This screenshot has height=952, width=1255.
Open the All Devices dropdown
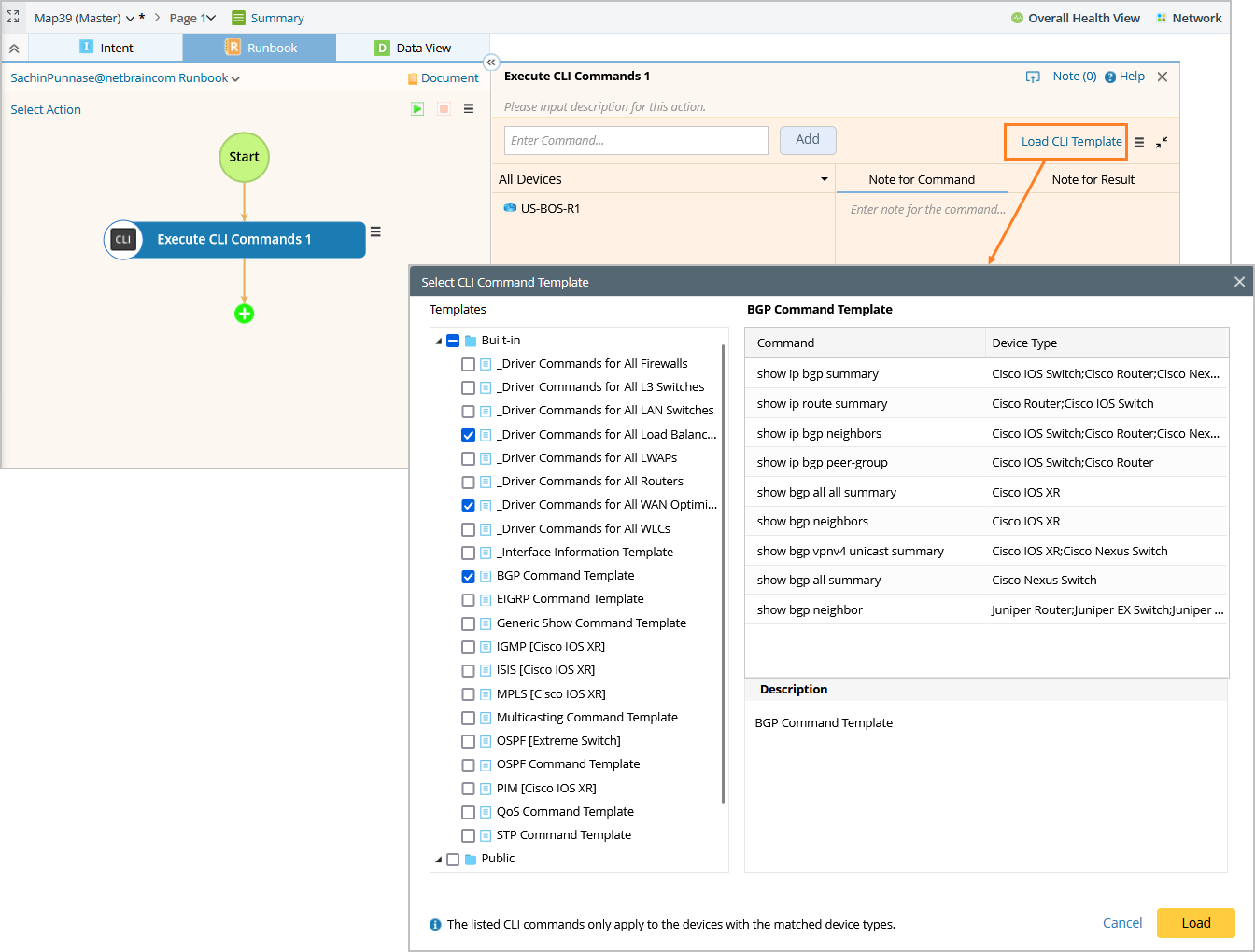[x=824, y=179]
